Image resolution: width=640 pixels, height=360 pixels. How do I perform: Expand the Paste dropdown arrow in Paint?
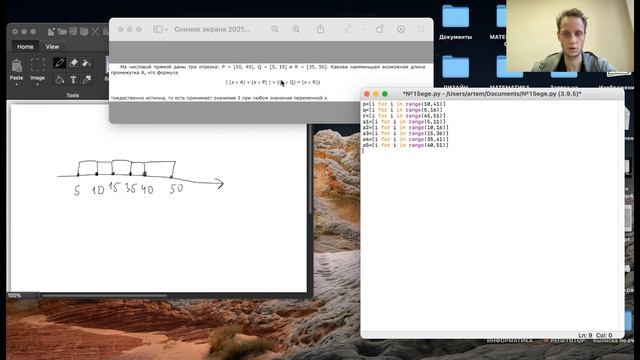click(x=16, y=84)
